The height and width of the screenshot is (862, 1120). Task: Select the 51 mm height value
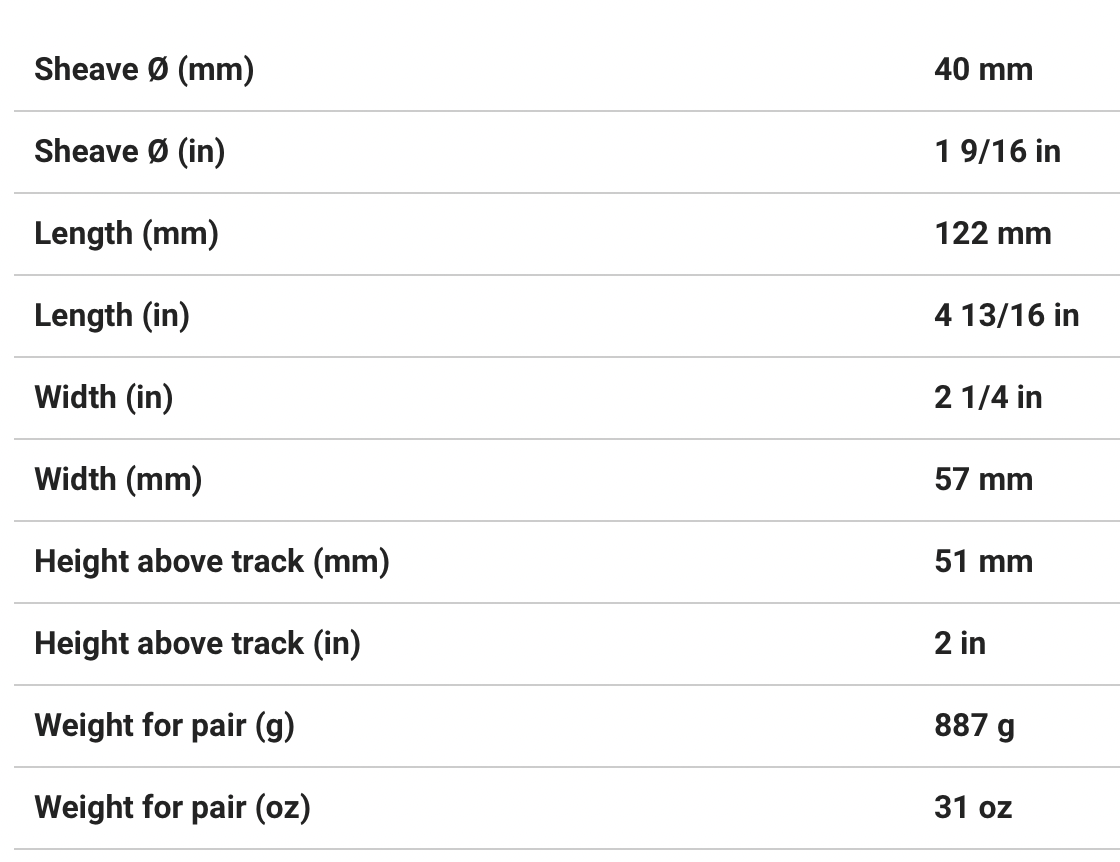(983, 562)
